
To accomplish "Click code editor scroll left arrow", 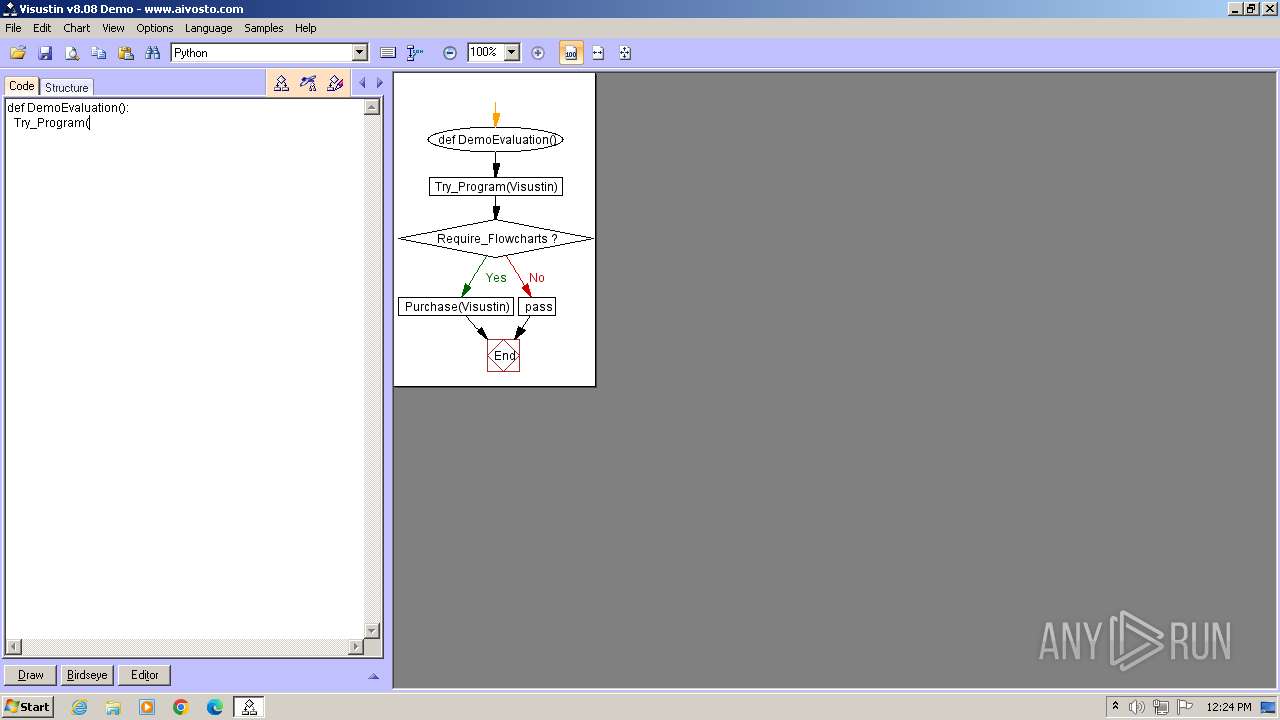I will [13, 647].
